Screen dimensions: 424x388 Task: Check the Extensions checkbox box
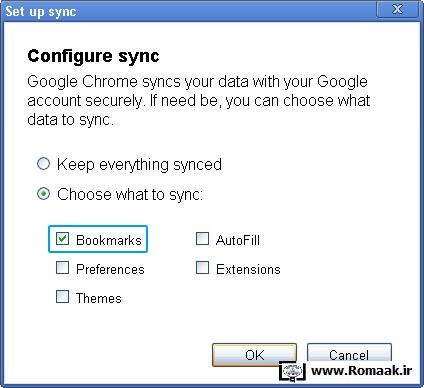(x=202, y=268)
